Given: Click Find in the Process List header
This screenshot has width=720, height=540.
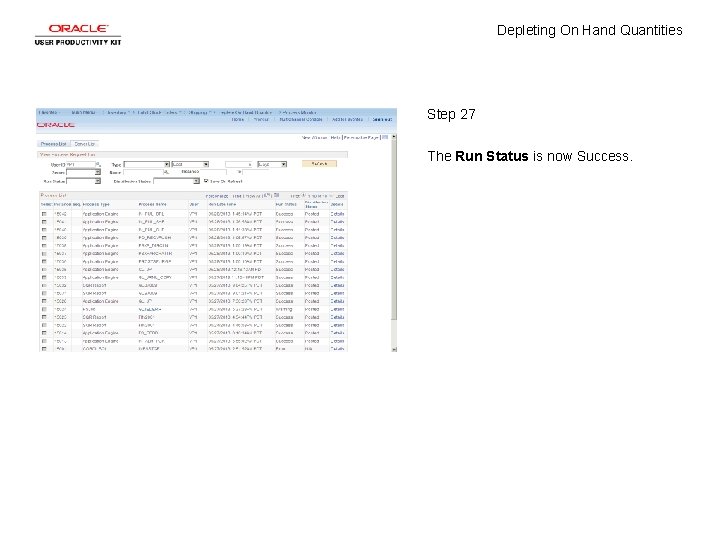Looking at the screenshot, I should coord(236,196).
